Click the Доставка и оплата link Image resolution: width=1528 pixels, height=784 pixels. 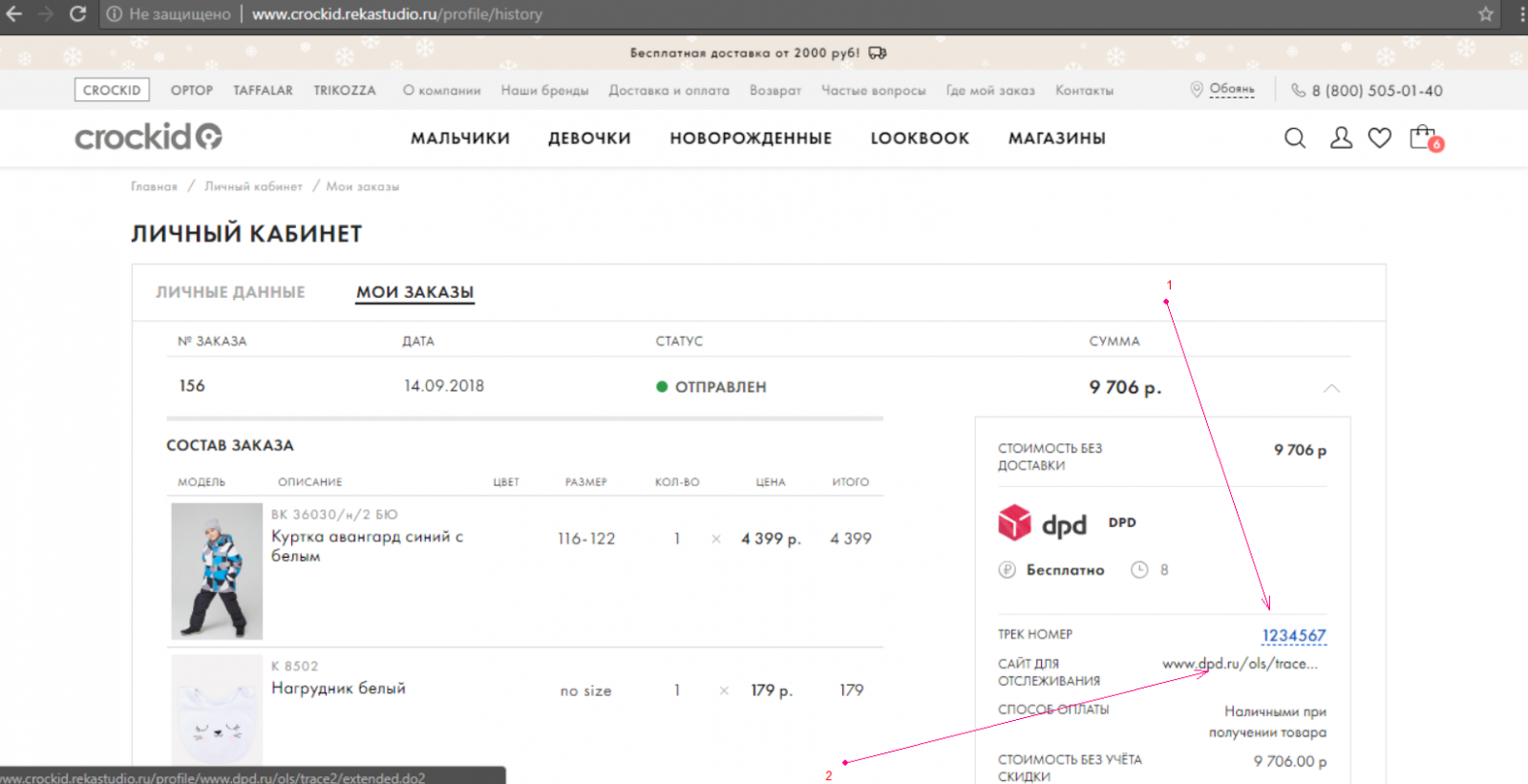(x=668, y=91)
